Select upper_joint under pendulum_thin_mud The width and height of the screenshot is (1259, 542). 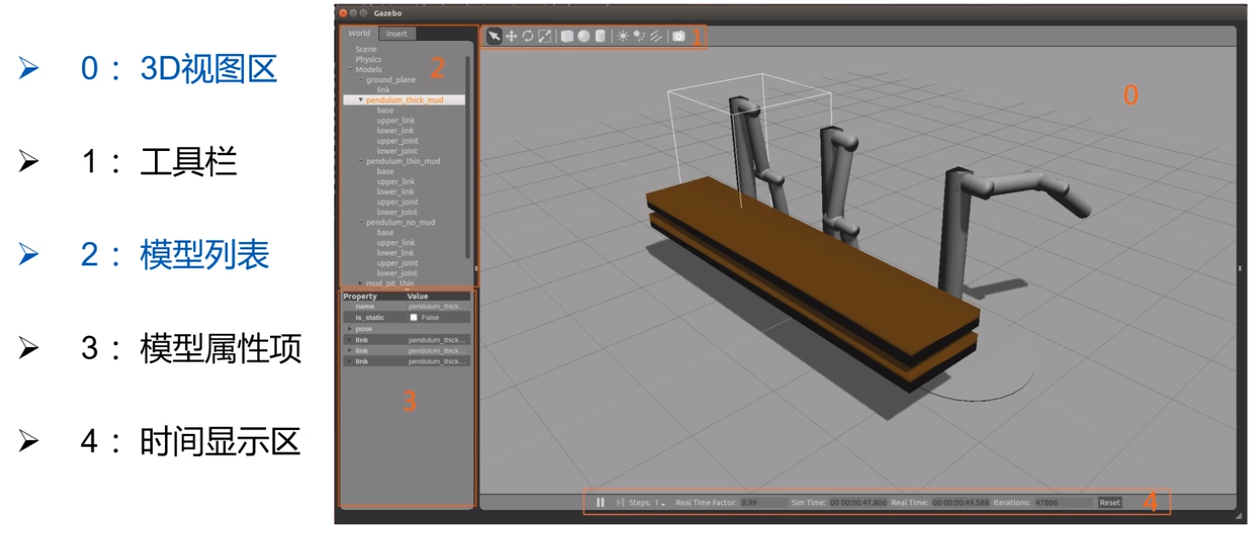coord(397,202)
